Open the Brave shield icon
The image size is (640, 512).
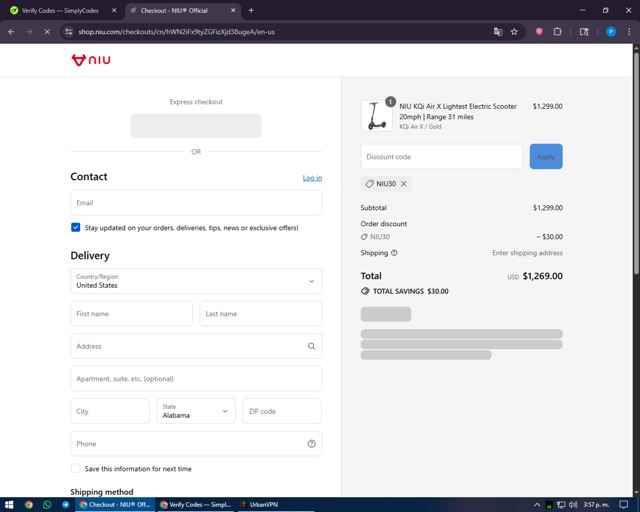539,31
